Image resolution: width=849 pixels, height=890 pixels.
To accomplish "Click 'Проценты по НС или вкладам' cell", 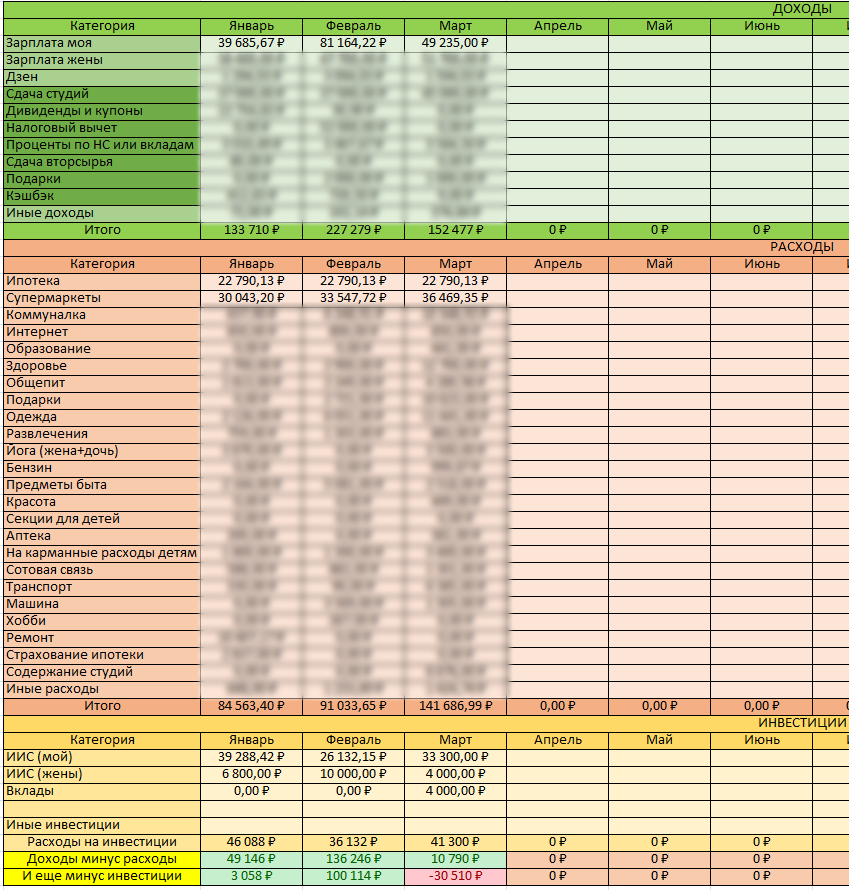I will click(x=102, y=145).
